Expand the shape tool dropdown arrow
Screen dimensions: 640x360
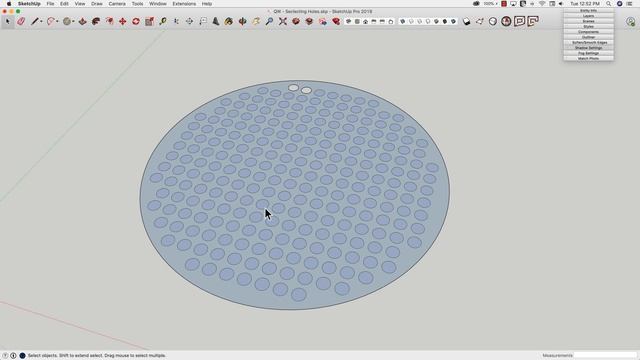[73, 22]
